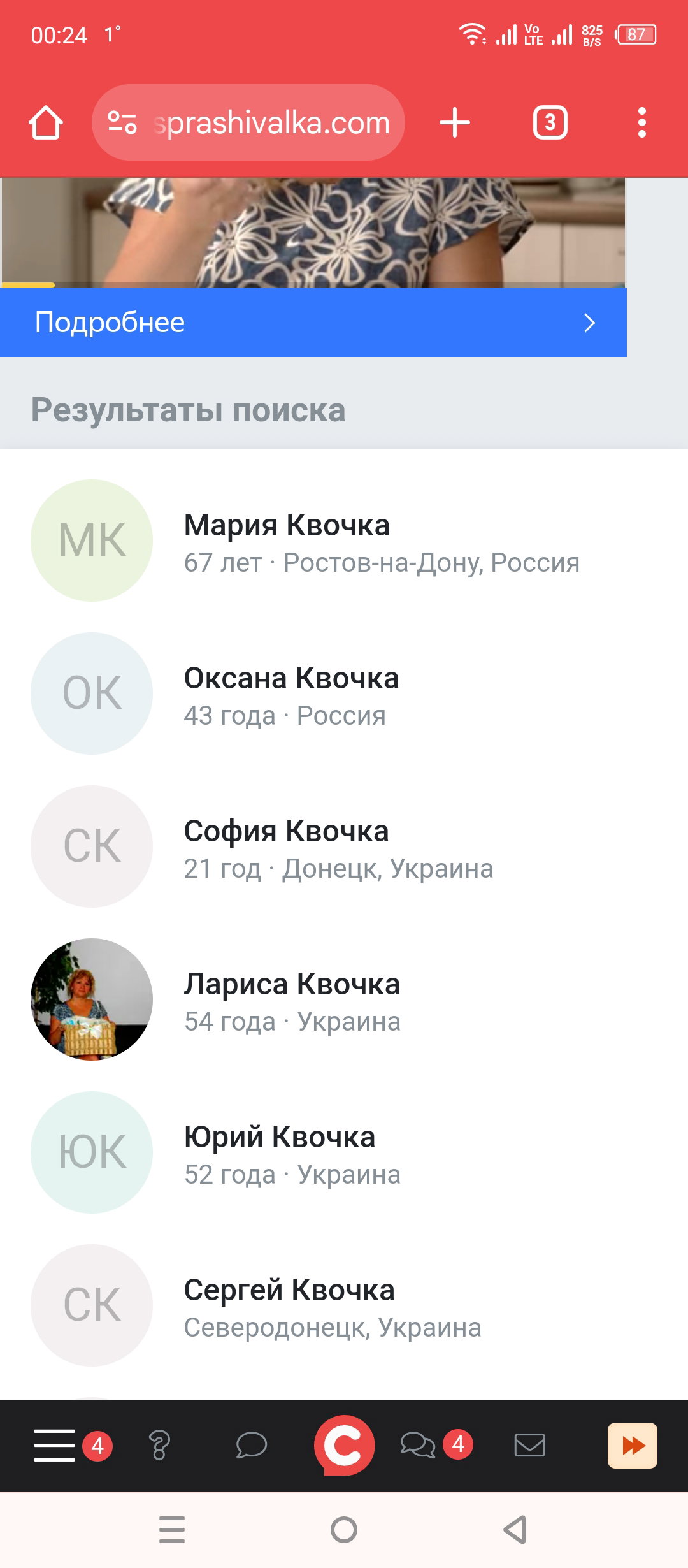Tap the sprashivalka.com address field

coord(248,122)
